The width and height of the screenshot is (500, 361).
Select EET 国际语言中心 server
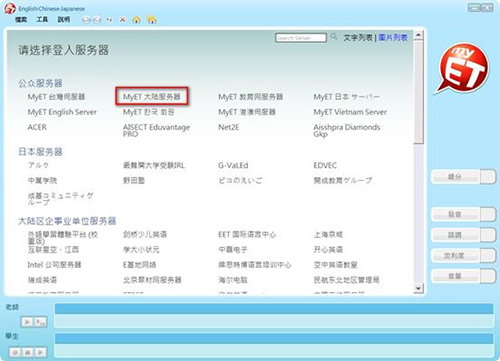click(247, 234)
